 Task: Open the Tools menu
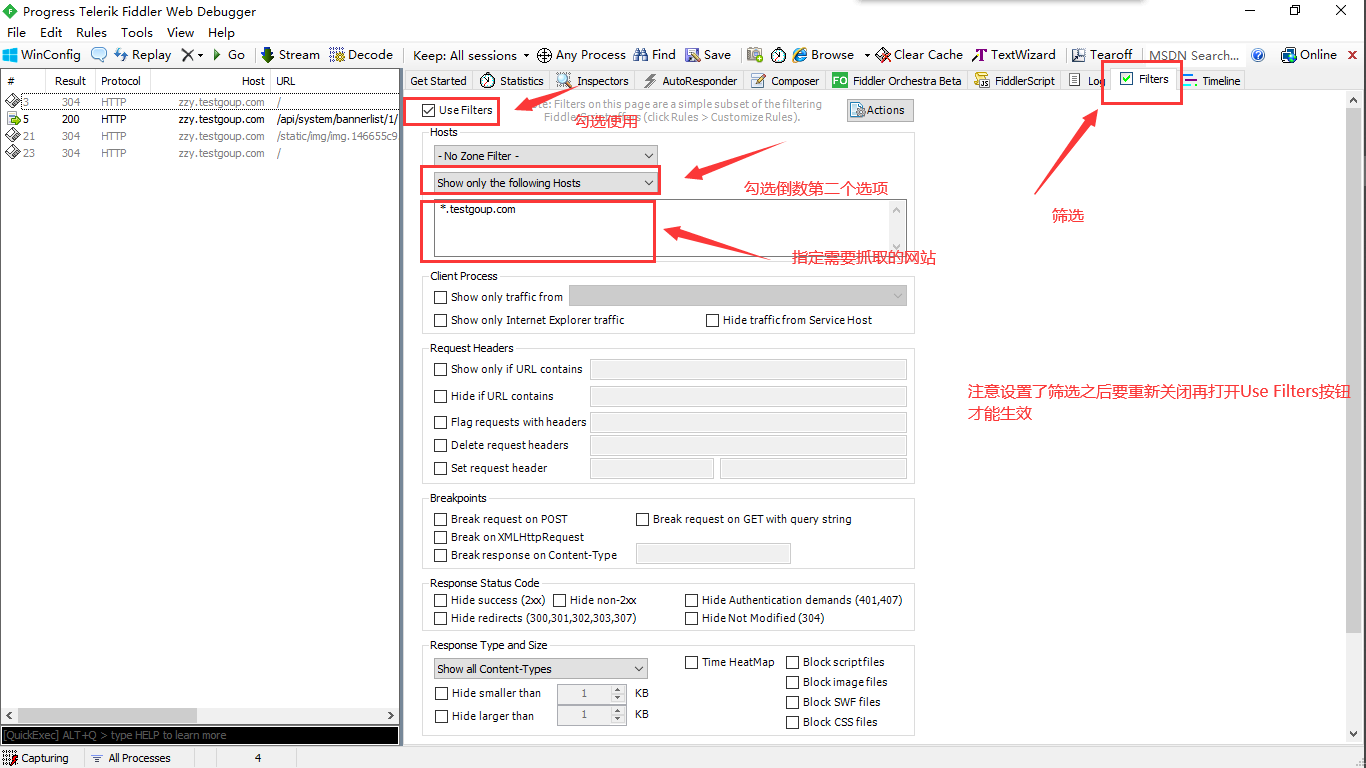click(137, 32)
